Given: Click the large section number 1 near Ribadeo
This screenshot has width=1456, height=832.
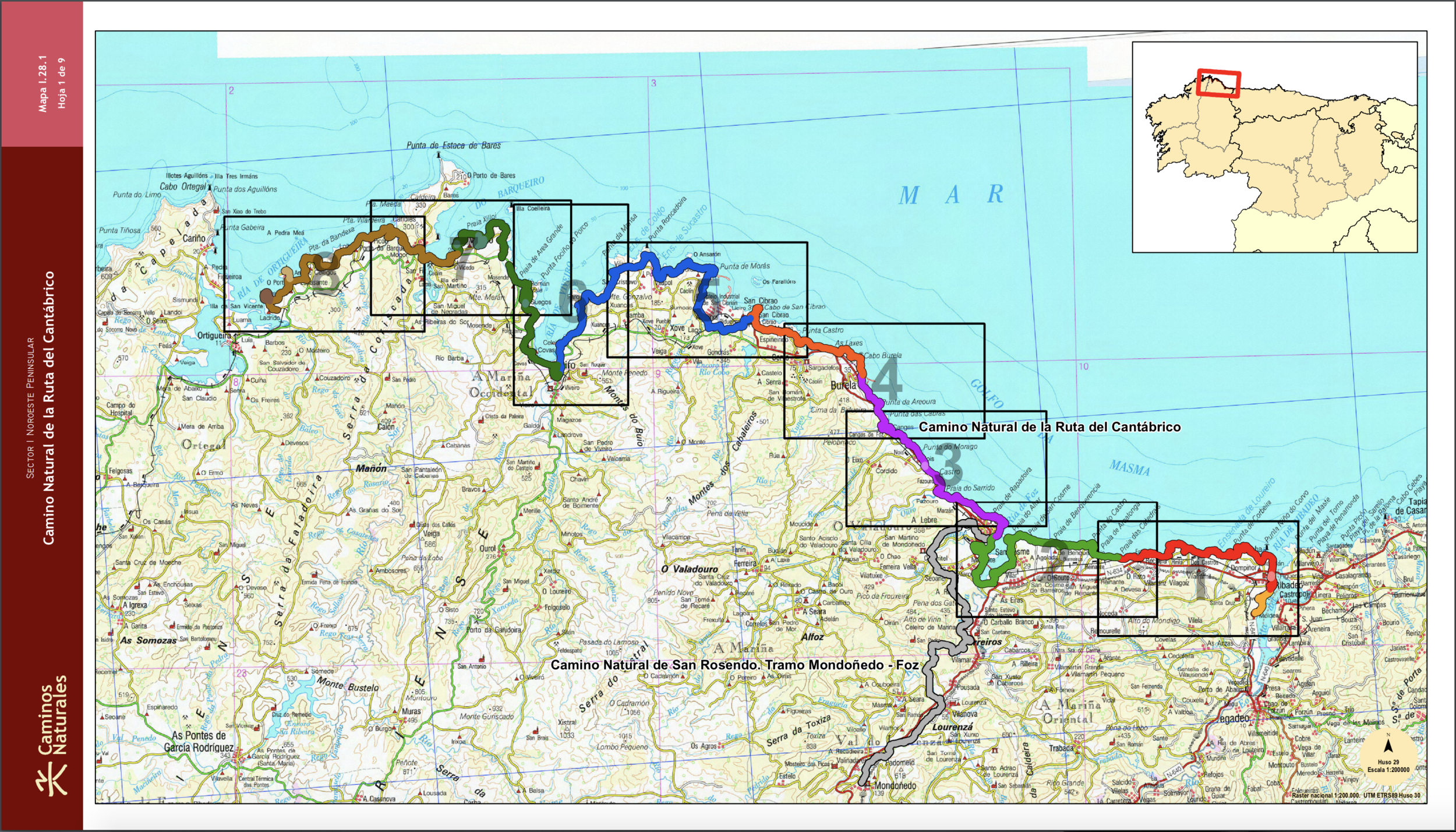Looking at the screenshot, I should [1201, 584].
